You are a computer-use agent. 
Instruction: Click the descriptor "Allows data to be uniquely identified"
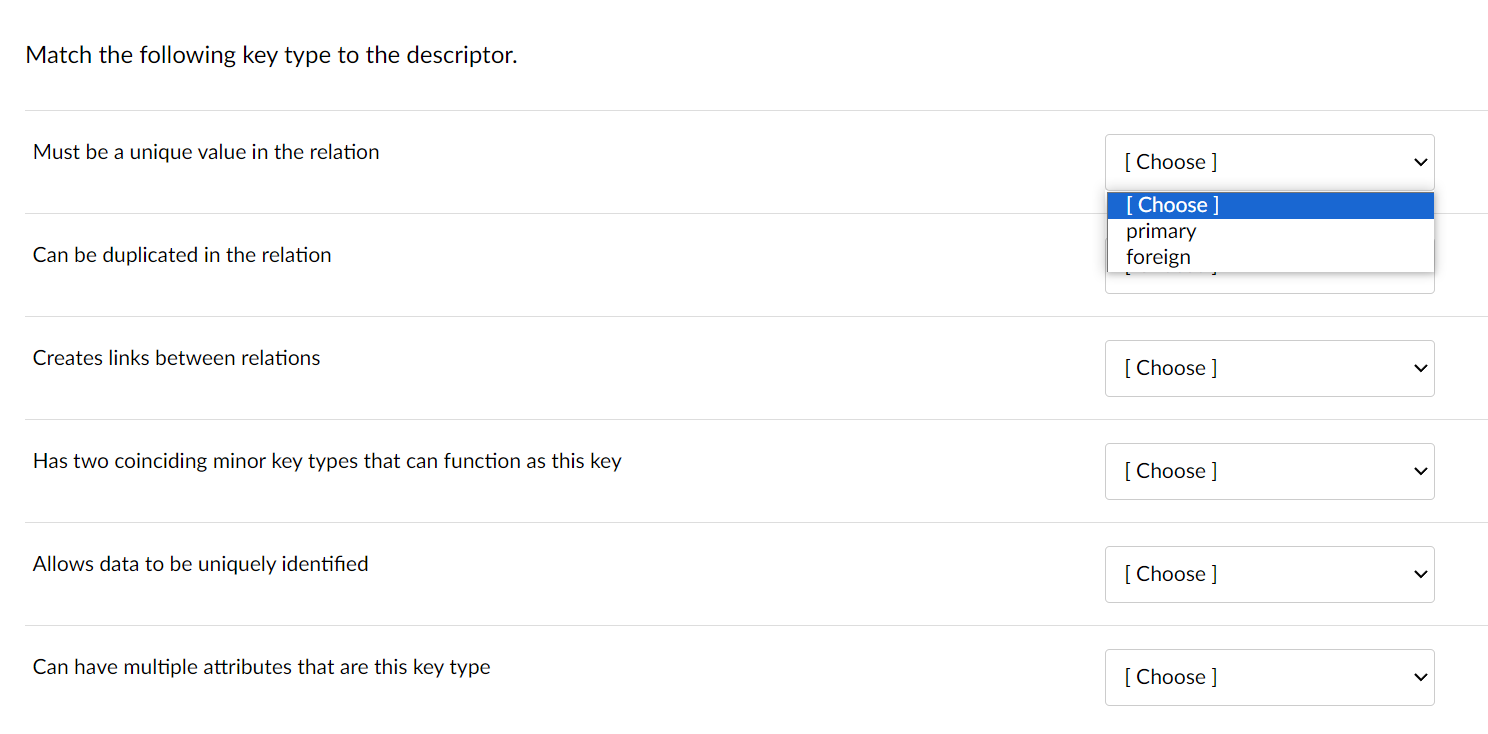click(x=200, y=563)
